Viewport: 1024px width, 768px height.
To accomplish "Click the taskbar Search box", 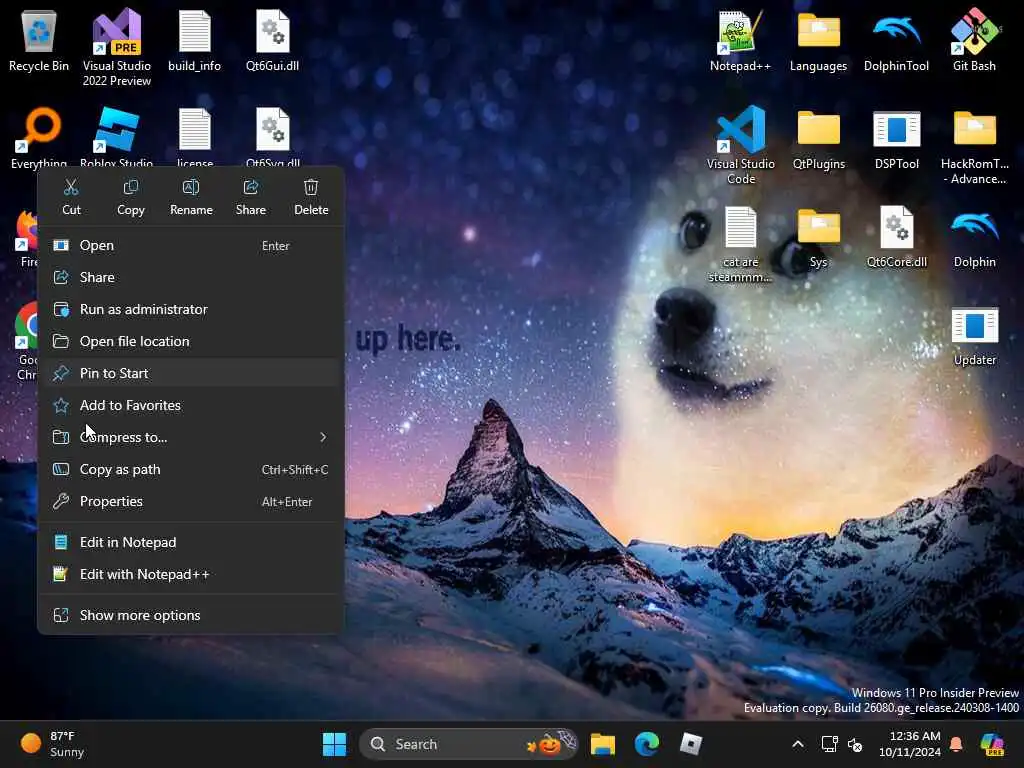I will (468, 744).
